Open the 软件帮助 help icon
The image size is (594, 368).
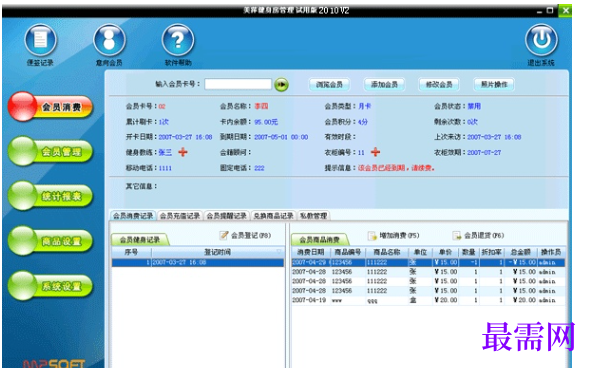[178, 40]
